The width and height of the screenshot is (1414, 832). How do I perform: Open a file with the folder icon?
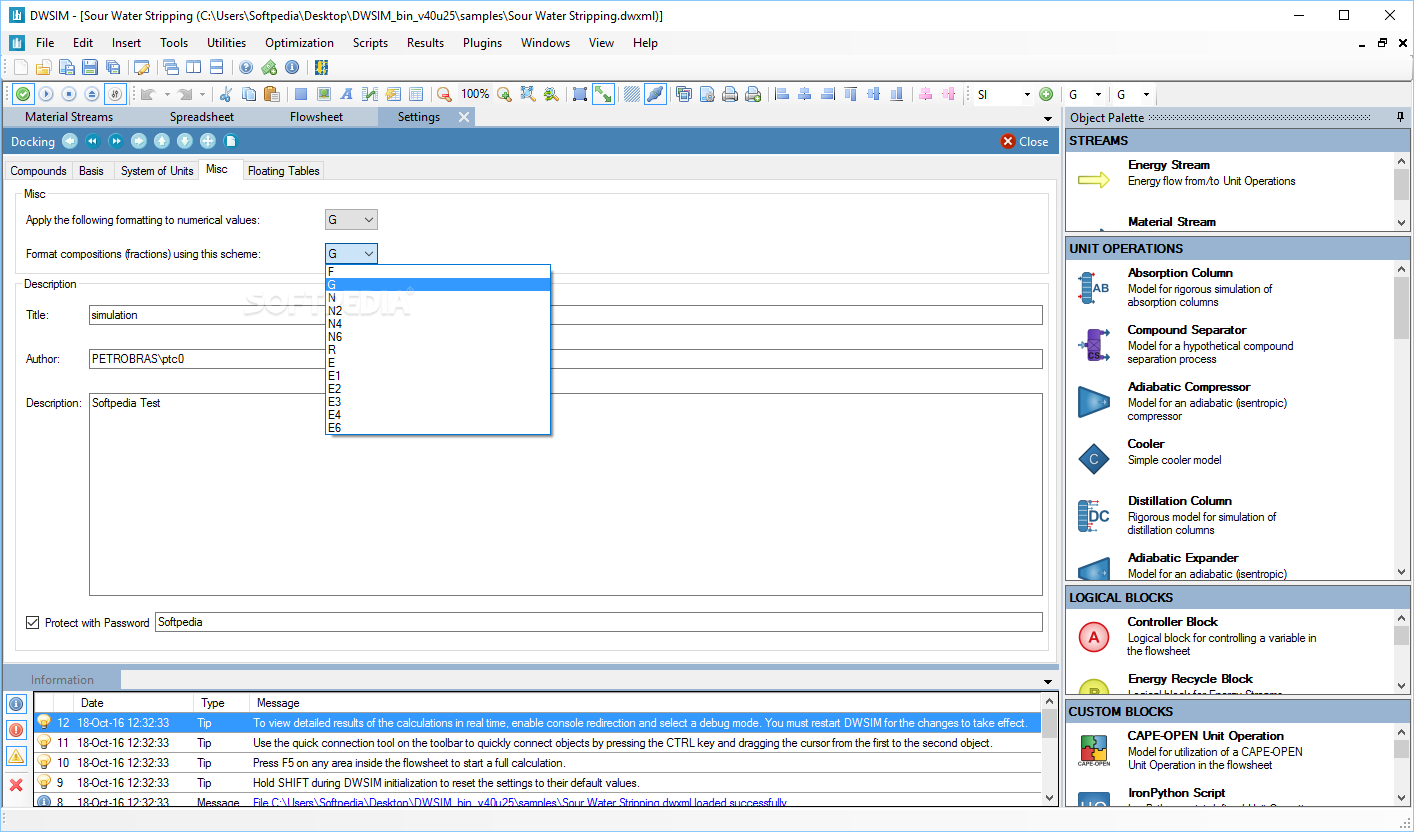click(43, 68)
